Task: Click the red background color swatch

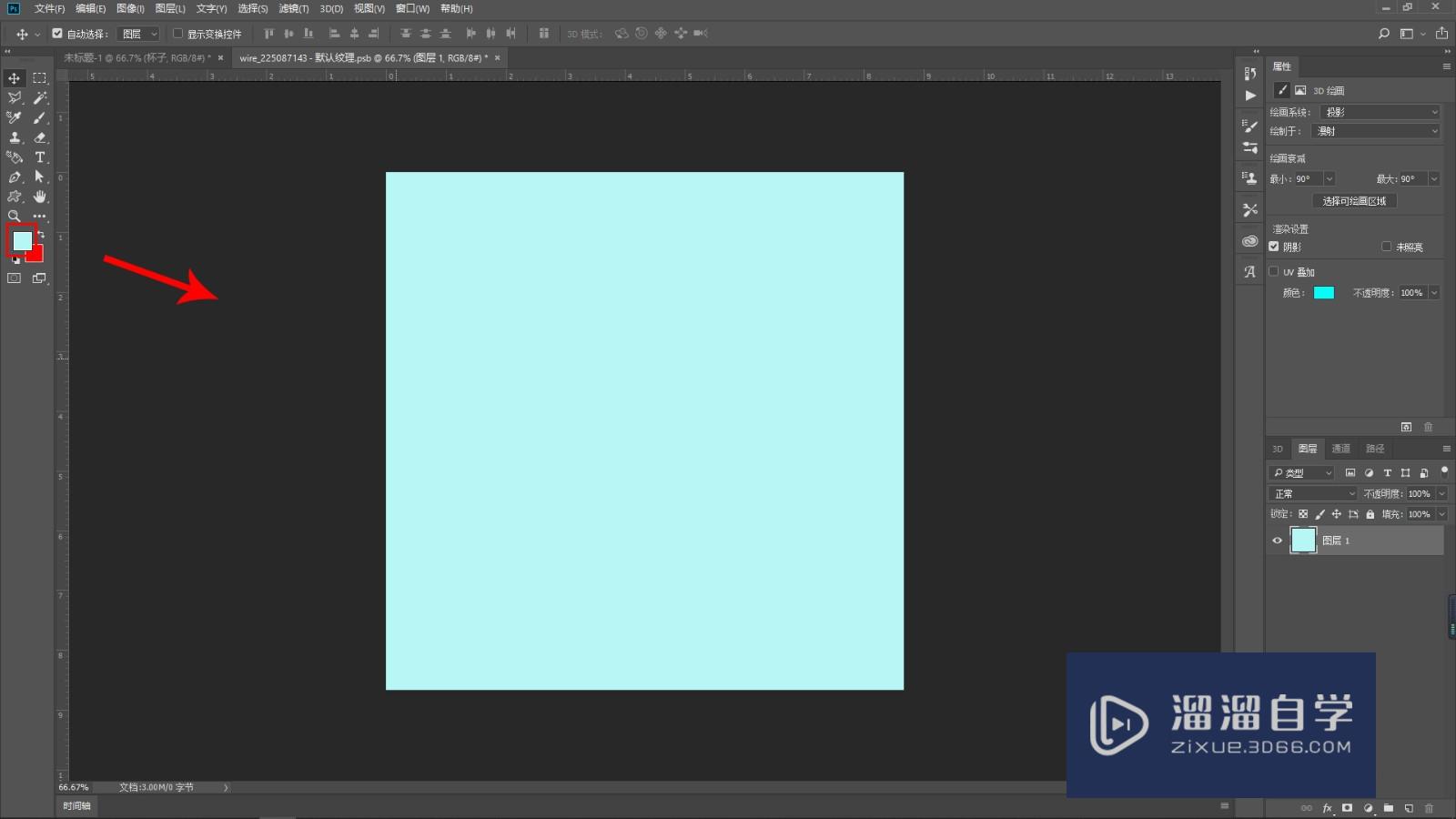Action: pos(36,256)
